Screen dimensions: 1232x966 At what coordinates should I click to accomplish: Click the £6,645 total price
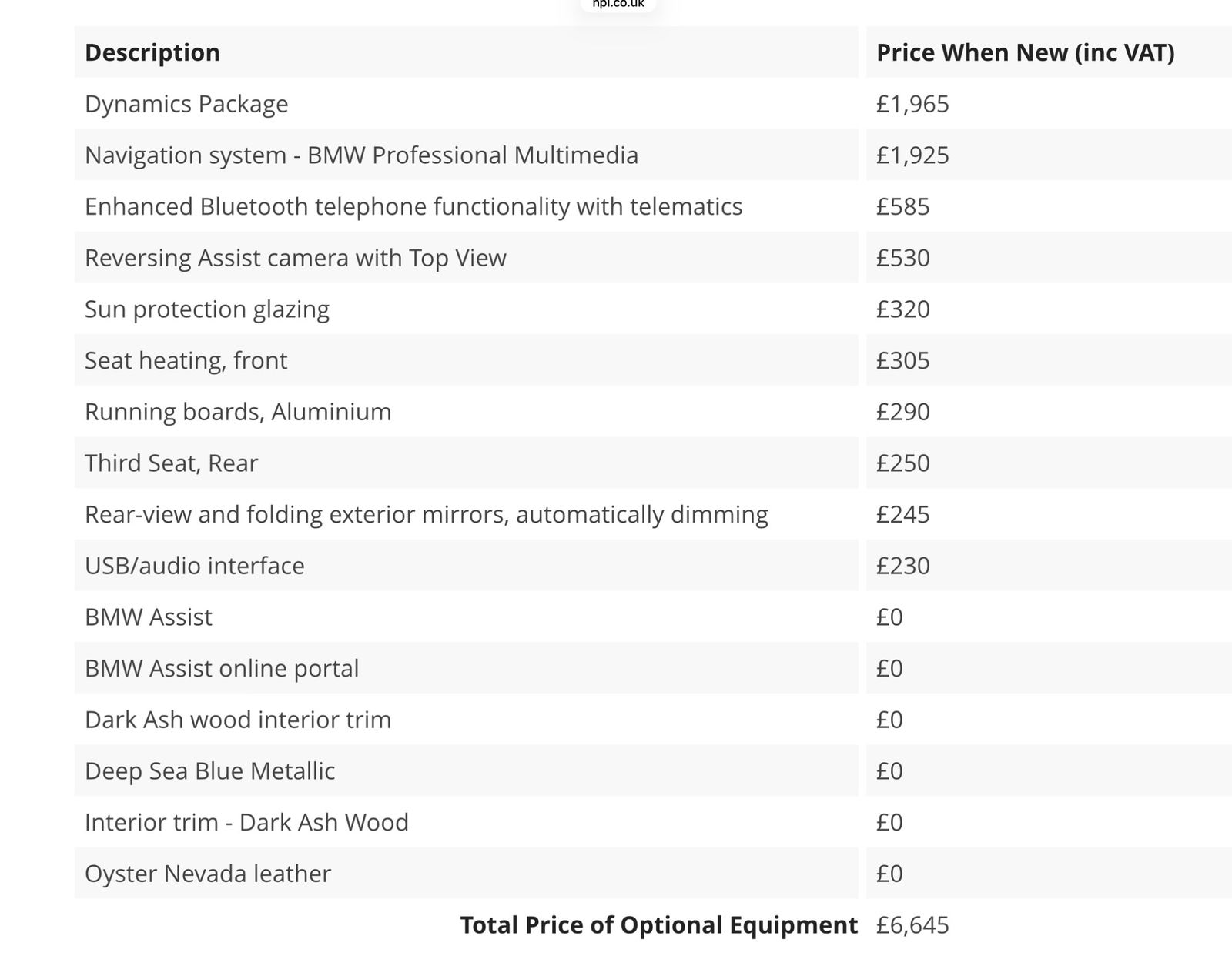coord(912,924)
